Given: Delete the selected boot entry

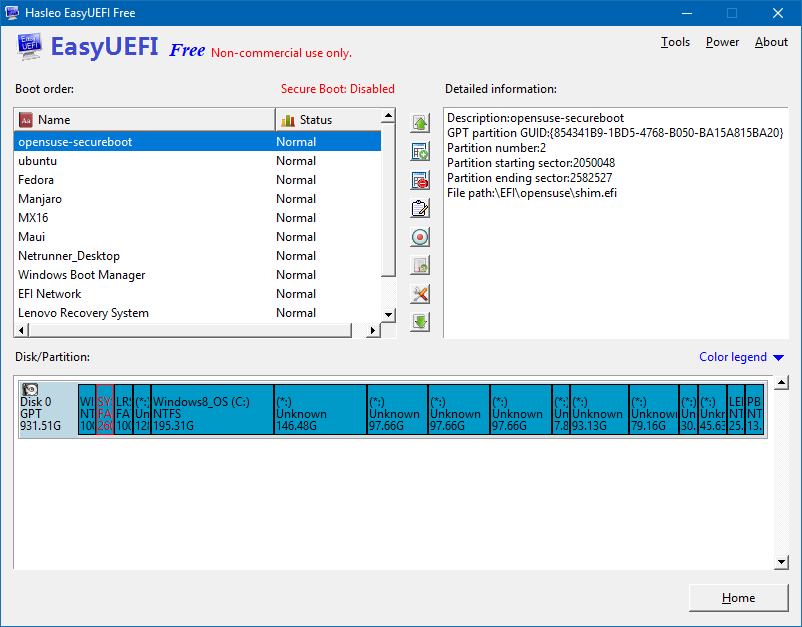Looking at the screenshot, I should (x=420, y=180).
